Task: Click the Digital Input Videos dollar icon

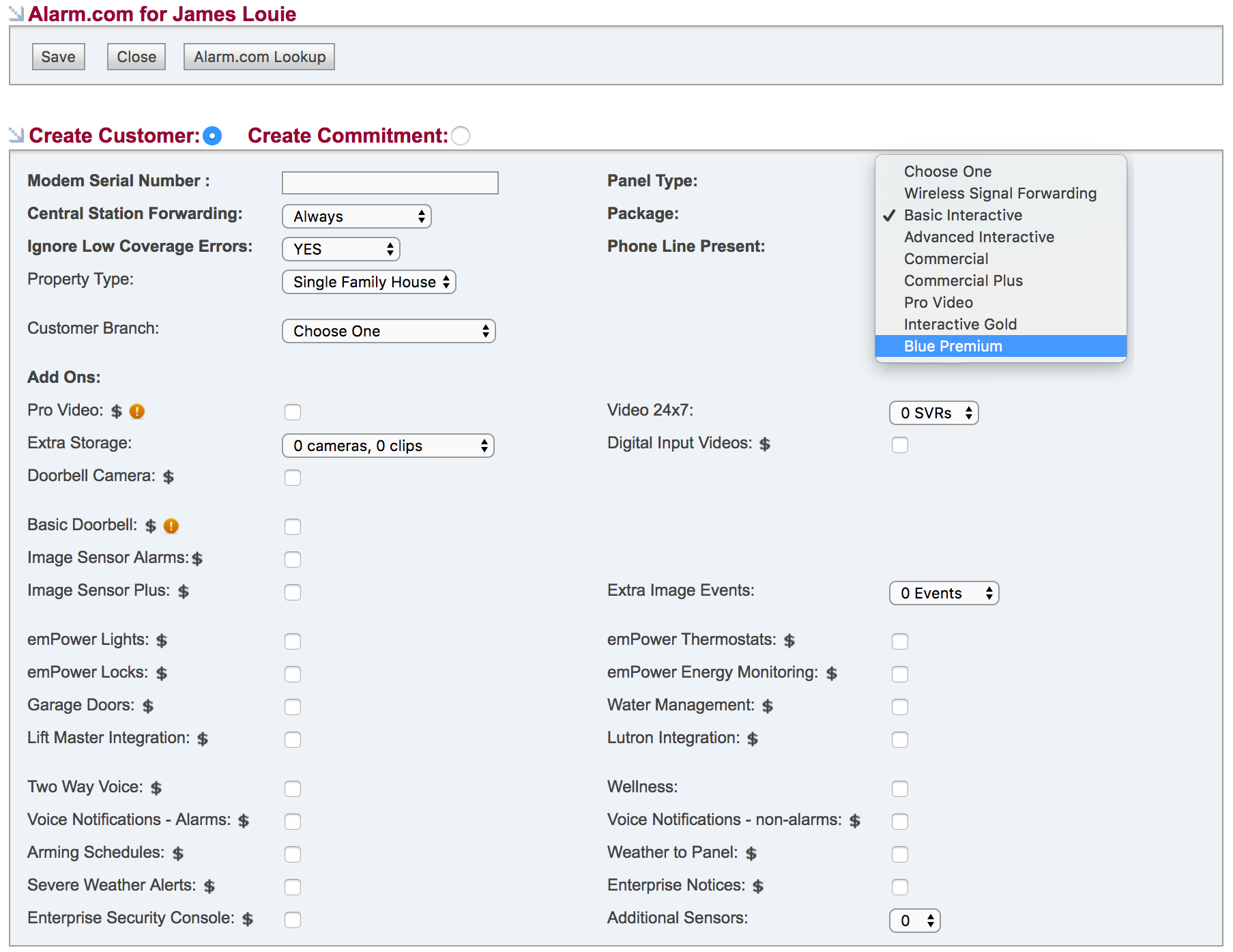Action: coord(765,444)
